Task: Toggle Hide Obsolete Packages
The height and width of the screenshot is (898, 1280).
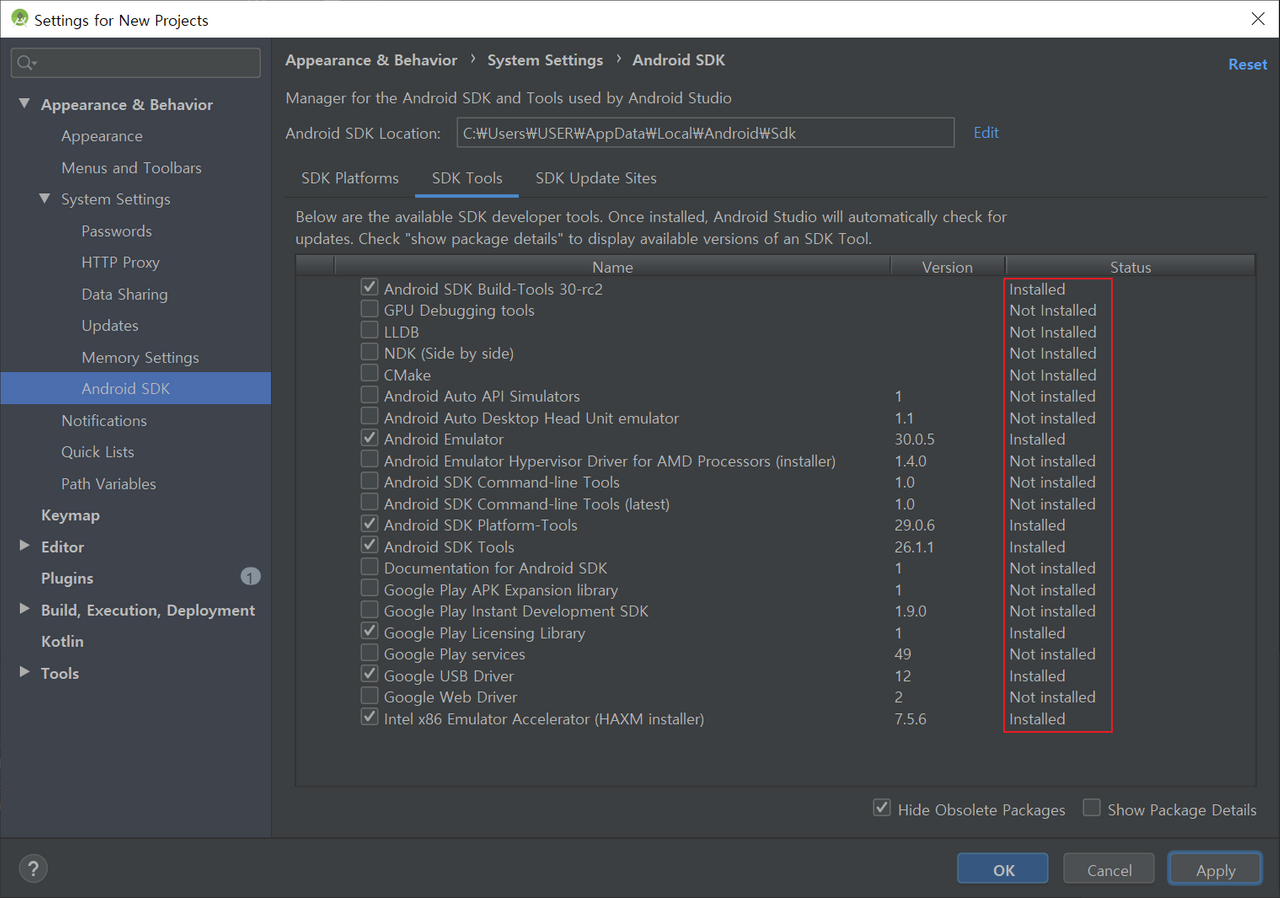Action: pos(882,808)
